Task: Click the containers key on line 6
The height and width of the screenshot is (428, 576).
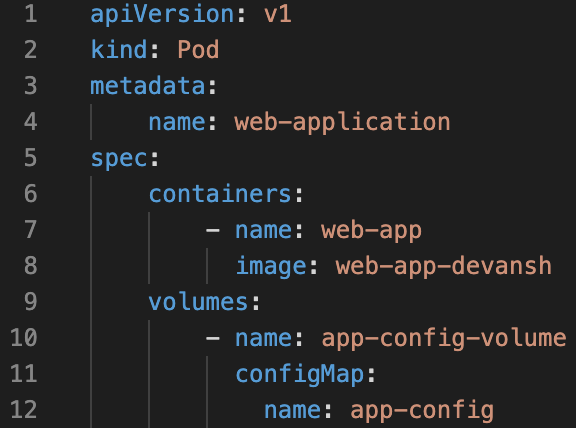Action: point(220,194)
